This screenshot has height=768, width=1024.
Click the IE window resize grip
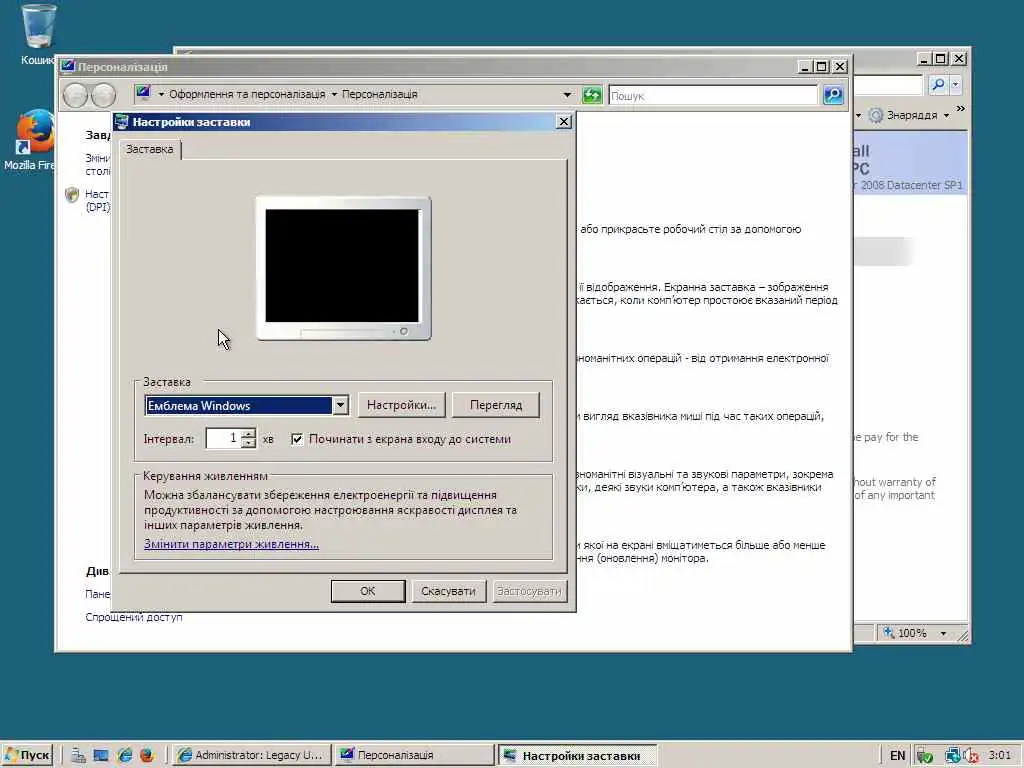[x=963, y=635]
